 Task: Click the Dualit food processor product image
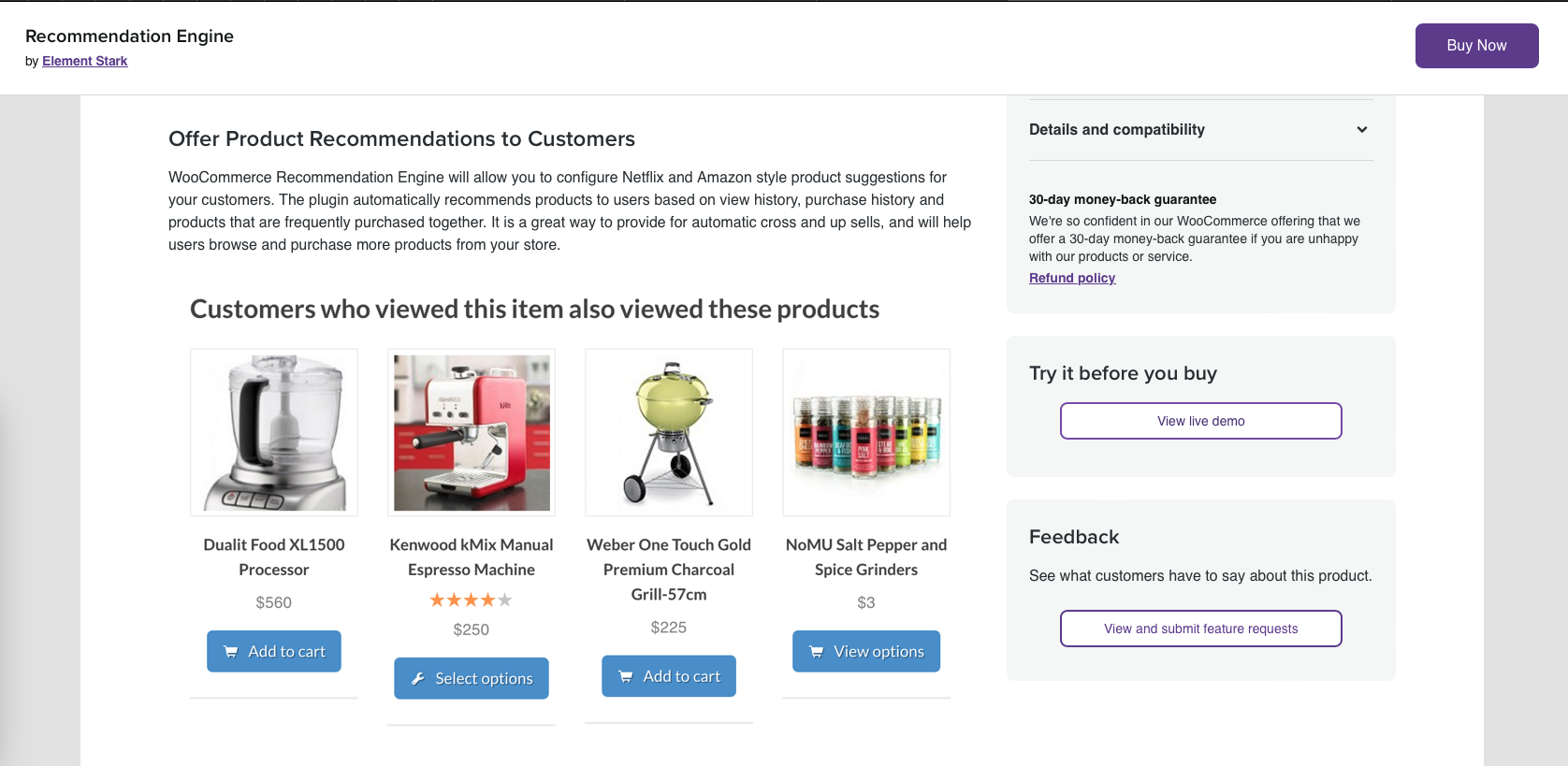(273, 432)
